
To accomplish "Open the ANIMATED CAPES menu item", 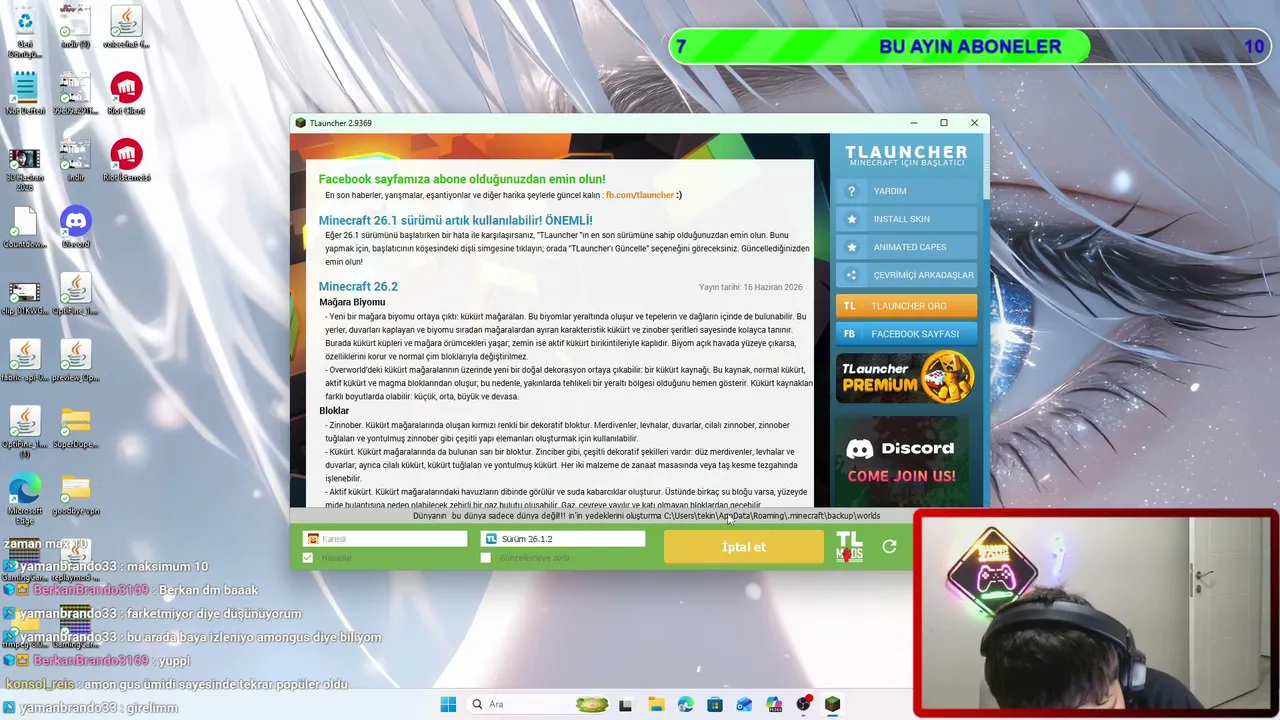I will [906, 247].
